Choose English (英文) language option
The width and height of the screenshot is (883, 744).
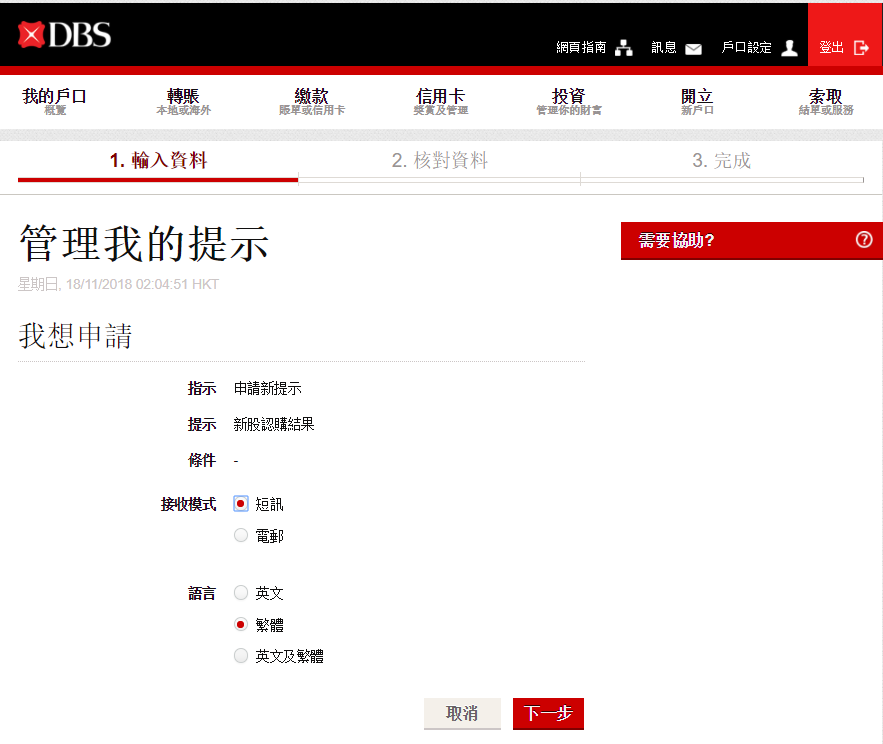click(x=241, y=593)
